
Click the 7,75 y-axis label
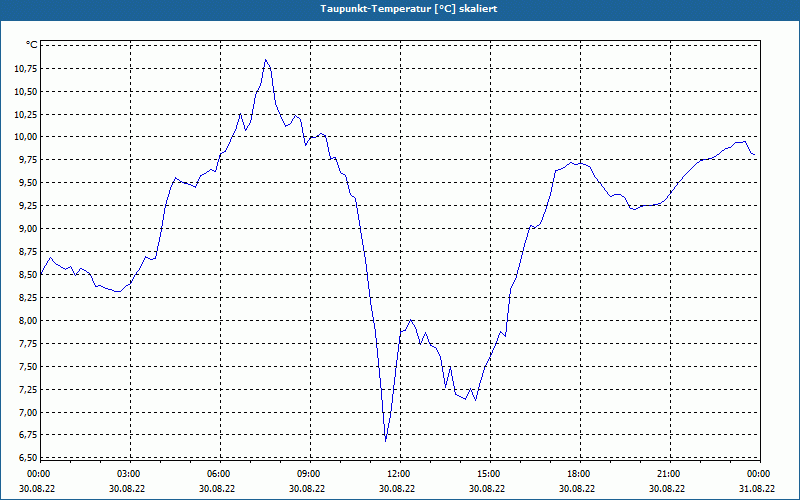28,343
